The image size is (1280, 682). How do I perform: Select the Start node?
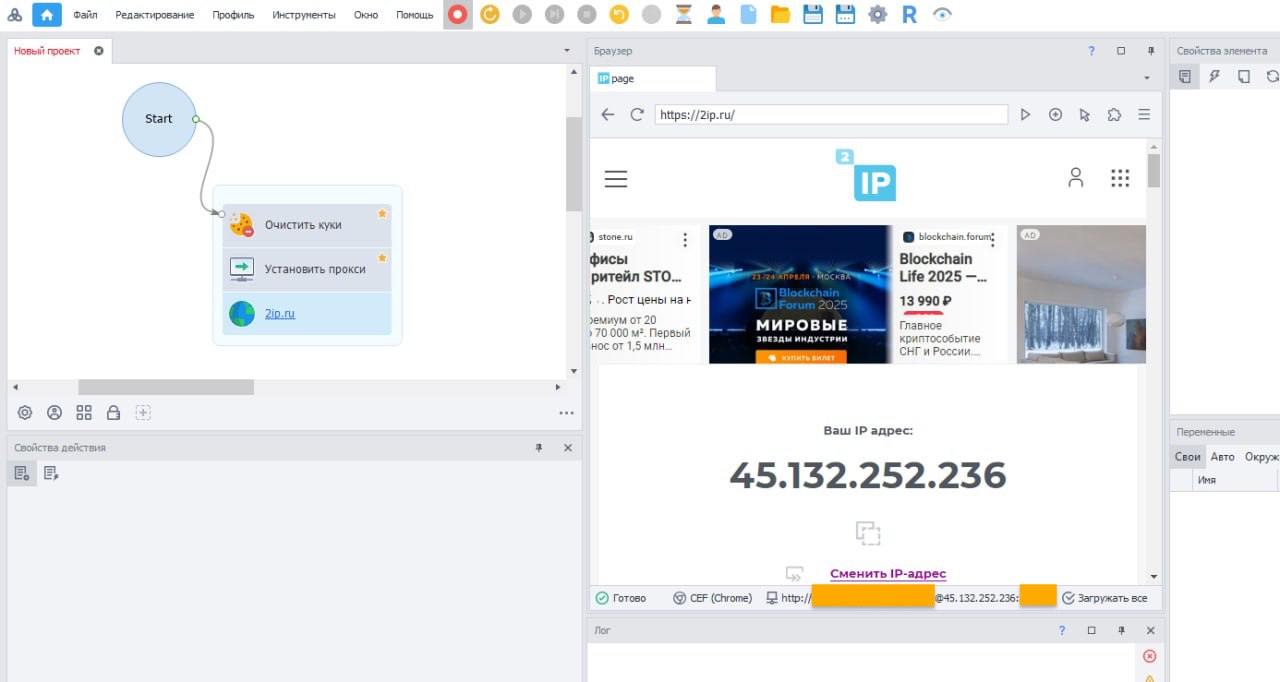coord(159,119)
